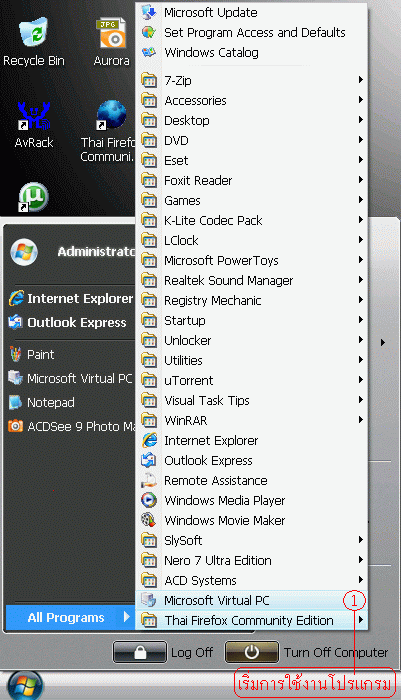This screenshot has width=401, height=700.
Task: Click the All Programs button
Action: click(71, 617)
